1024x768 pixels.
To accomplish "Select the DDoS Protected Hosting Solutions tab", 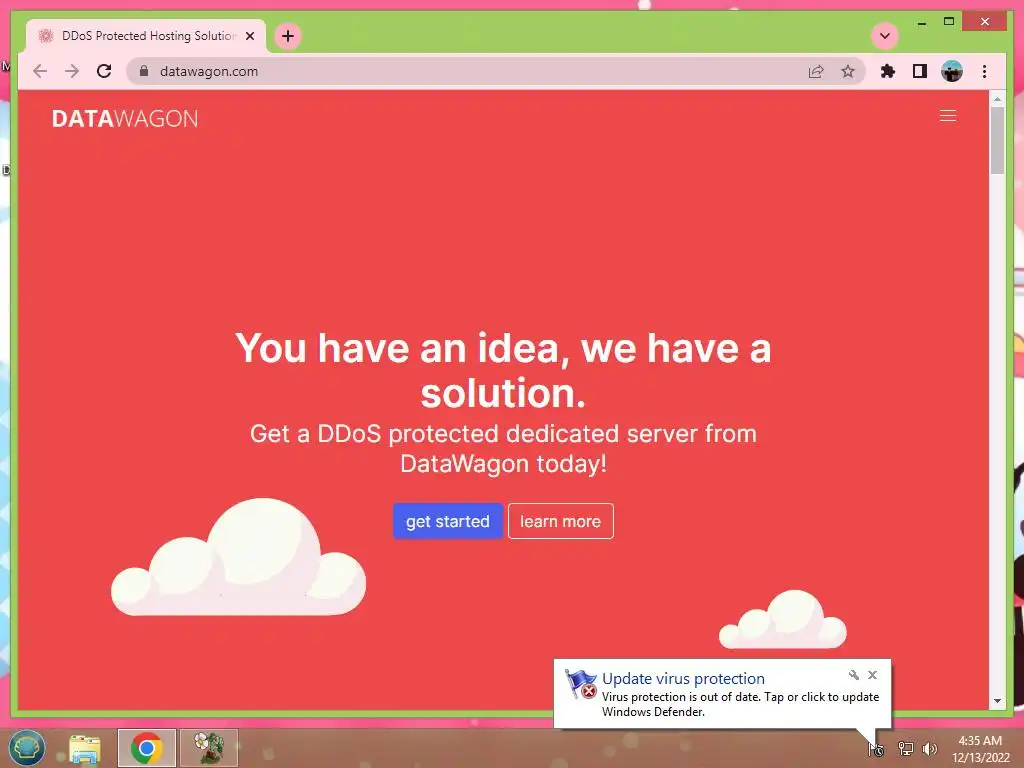I will (146, 36).
